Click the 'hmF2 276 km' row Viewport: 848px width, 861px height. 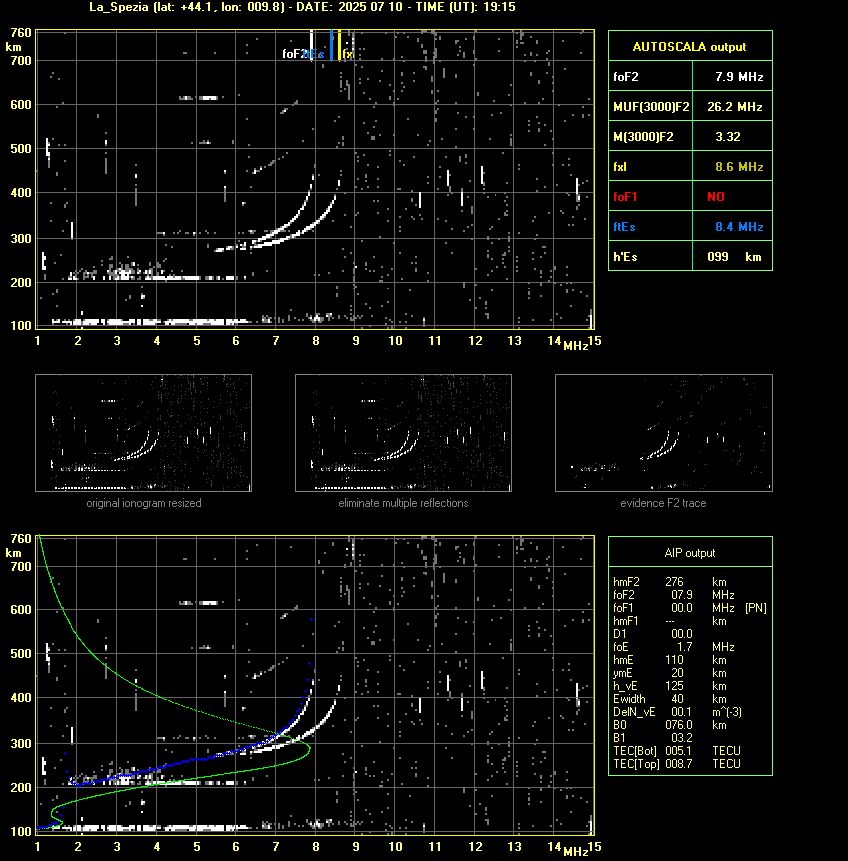coord(670,582)
